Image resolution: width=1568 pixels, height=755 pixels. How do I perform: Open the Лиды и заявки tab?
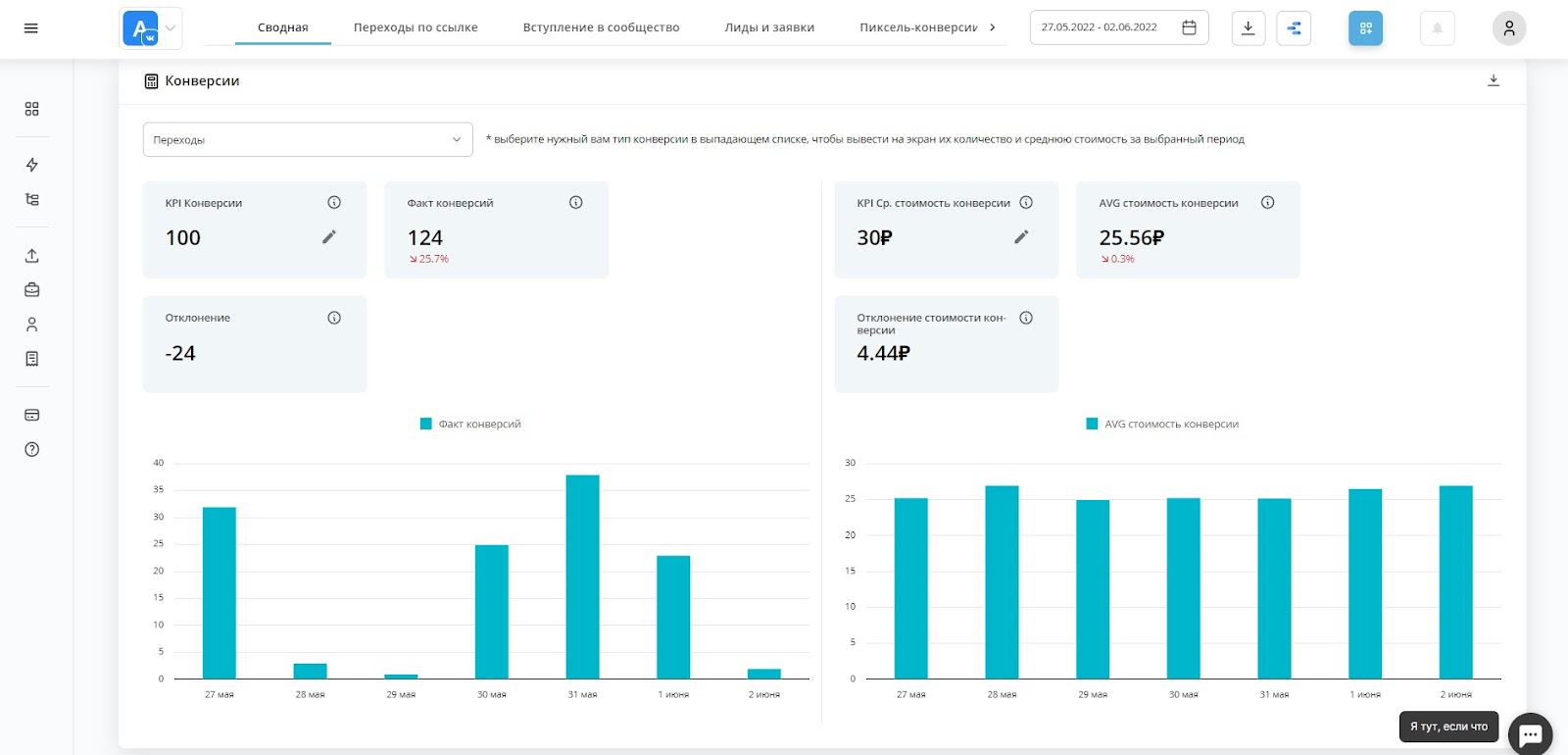[769, 27]
